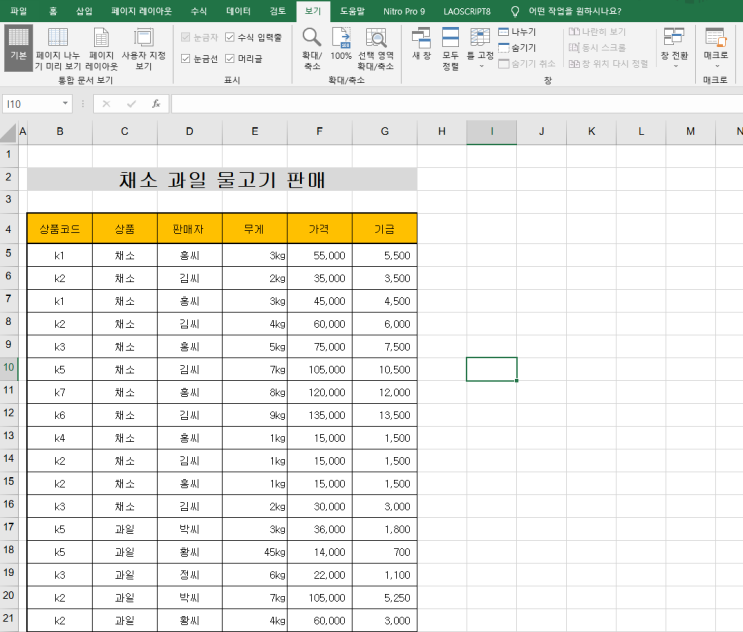
Task: Click inside the formula bar input
Action: pyautogui.click(x=457, y=104)
